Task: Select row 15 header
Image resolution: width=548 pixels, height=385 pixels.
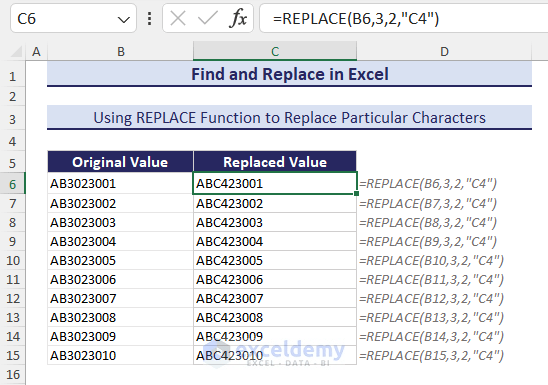Action: [x=13, y=356]
